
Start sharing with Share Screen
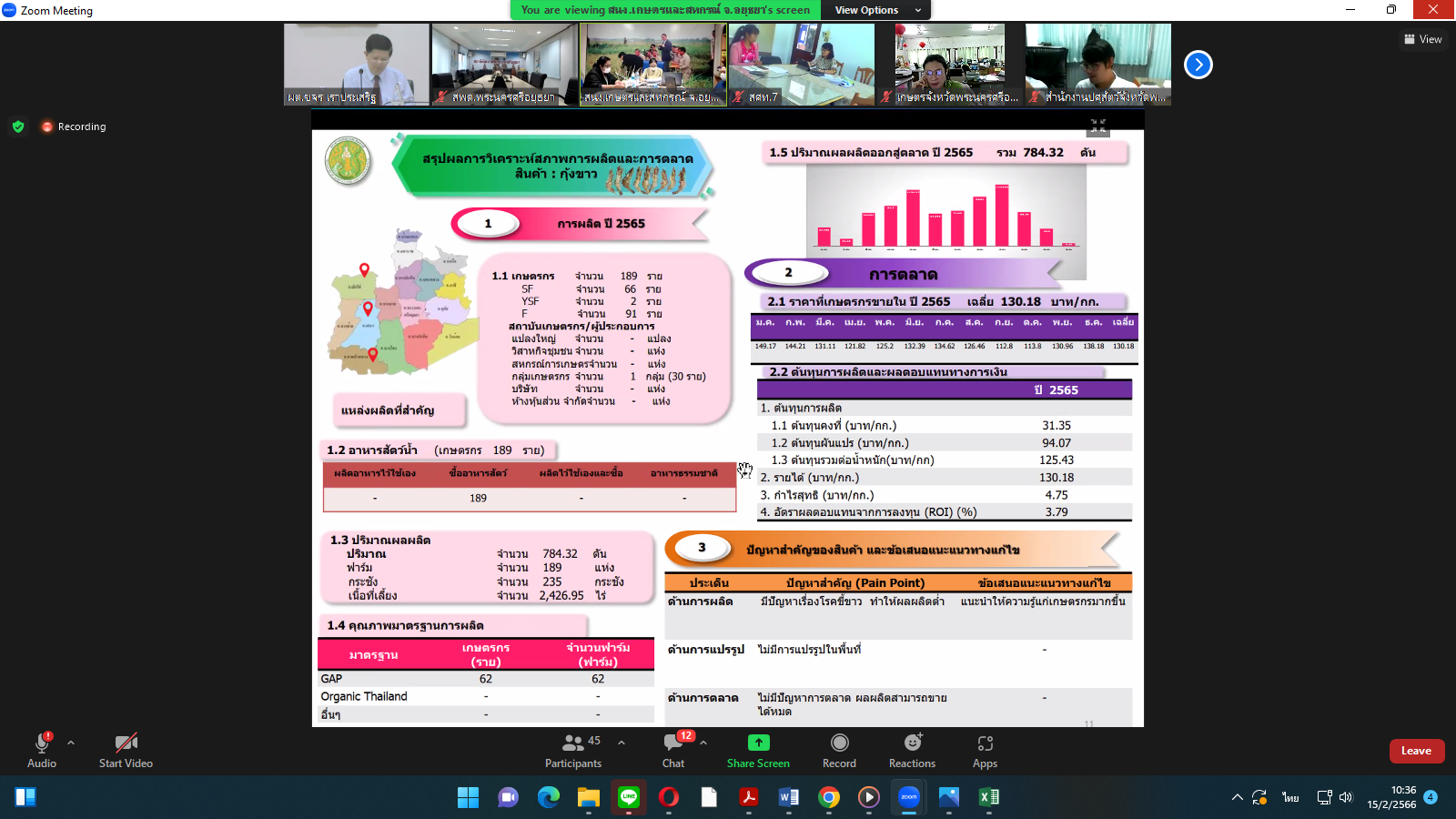coord(758,750)
